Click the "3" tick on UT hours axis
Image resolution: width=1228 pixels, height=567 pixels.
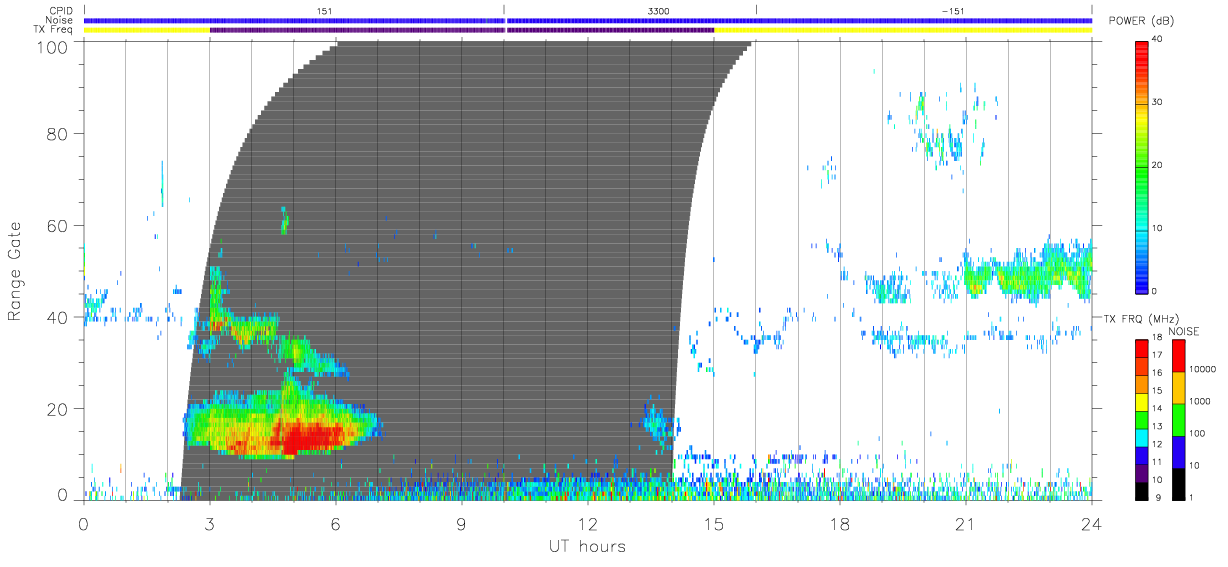coord(209,523)
